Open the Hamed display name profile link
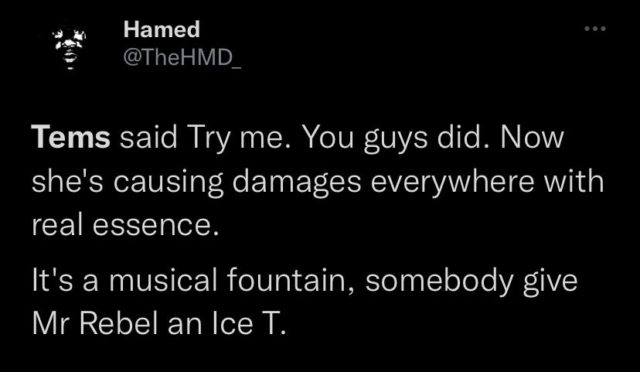This screenshot has width=640, height=372. (x=162, y=29)
